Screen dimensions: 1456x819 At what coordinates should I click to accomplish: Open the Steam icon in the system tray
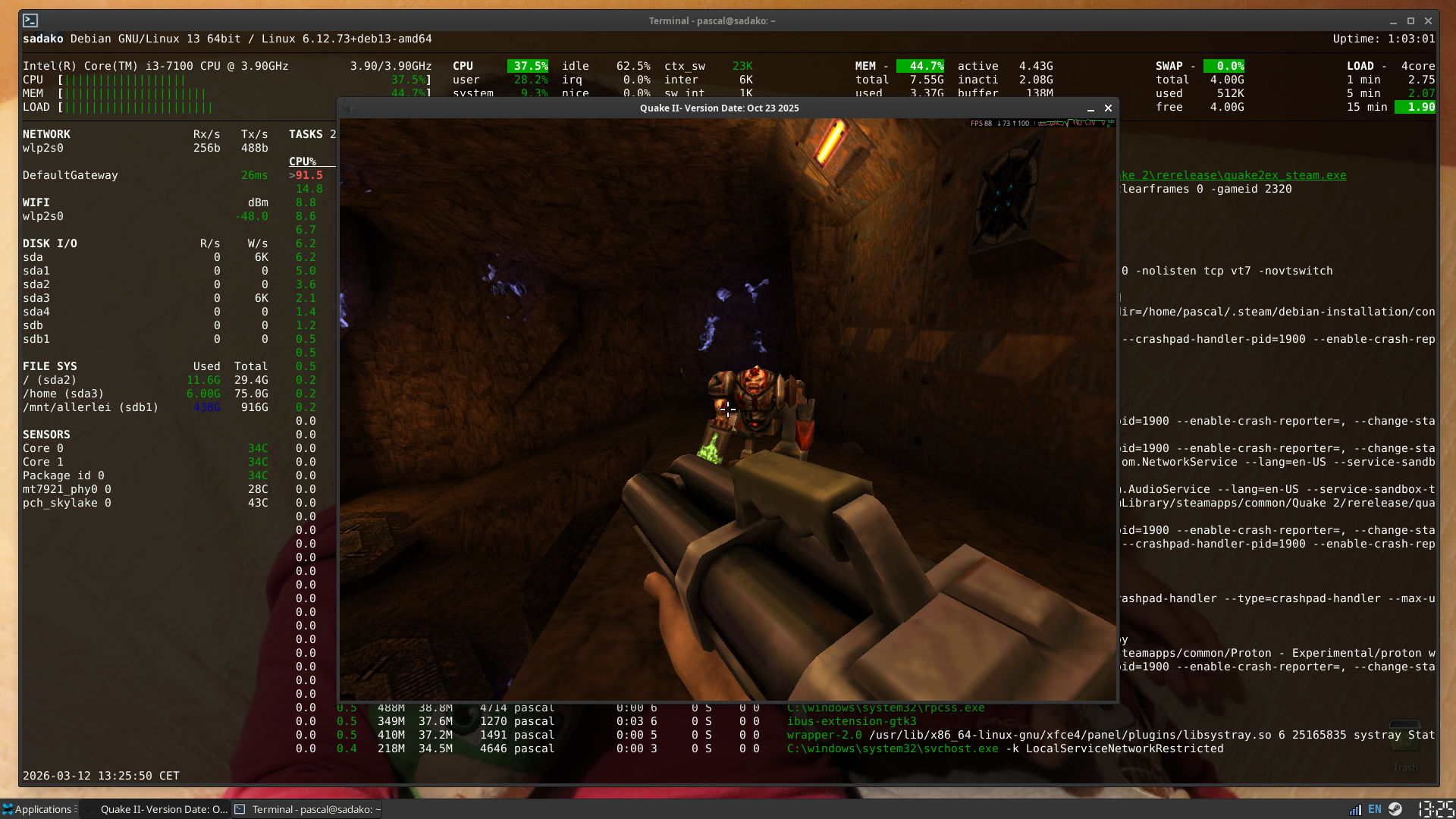click(x=1396, y=809)
